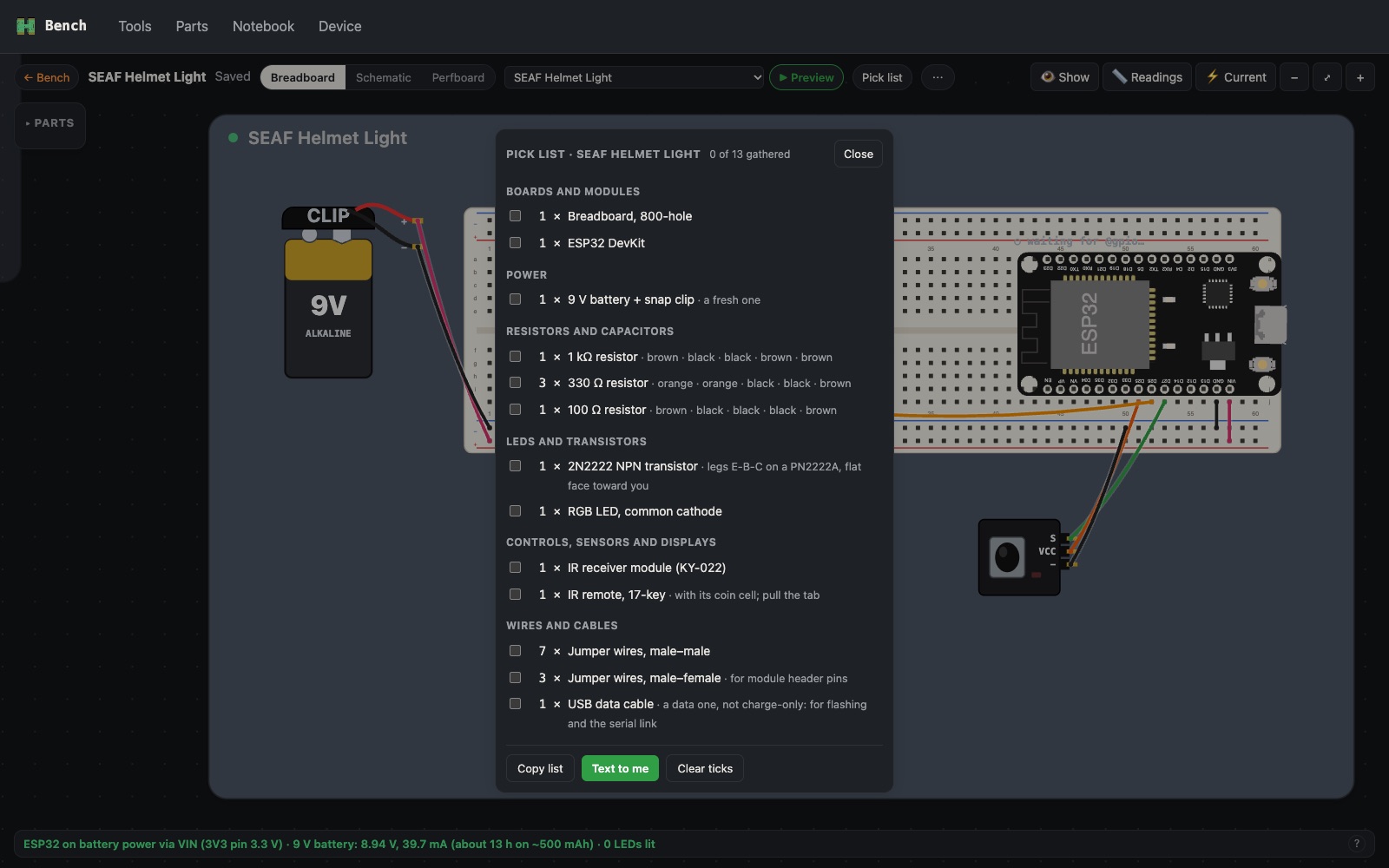Viewport: 1389px width, 868px height.
Task: Tick the ESP32 DevKit checkbox
Action: point(515,243)
